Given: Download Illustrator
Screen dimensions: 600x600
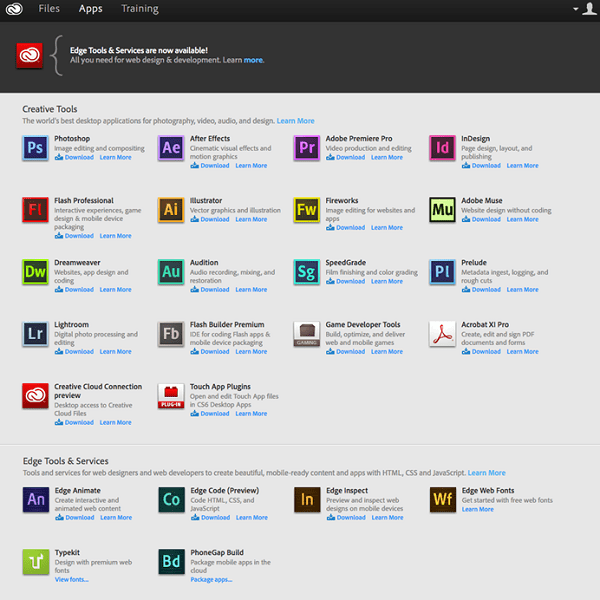Looking at the screenshot, I should click(x=210, y=219).
